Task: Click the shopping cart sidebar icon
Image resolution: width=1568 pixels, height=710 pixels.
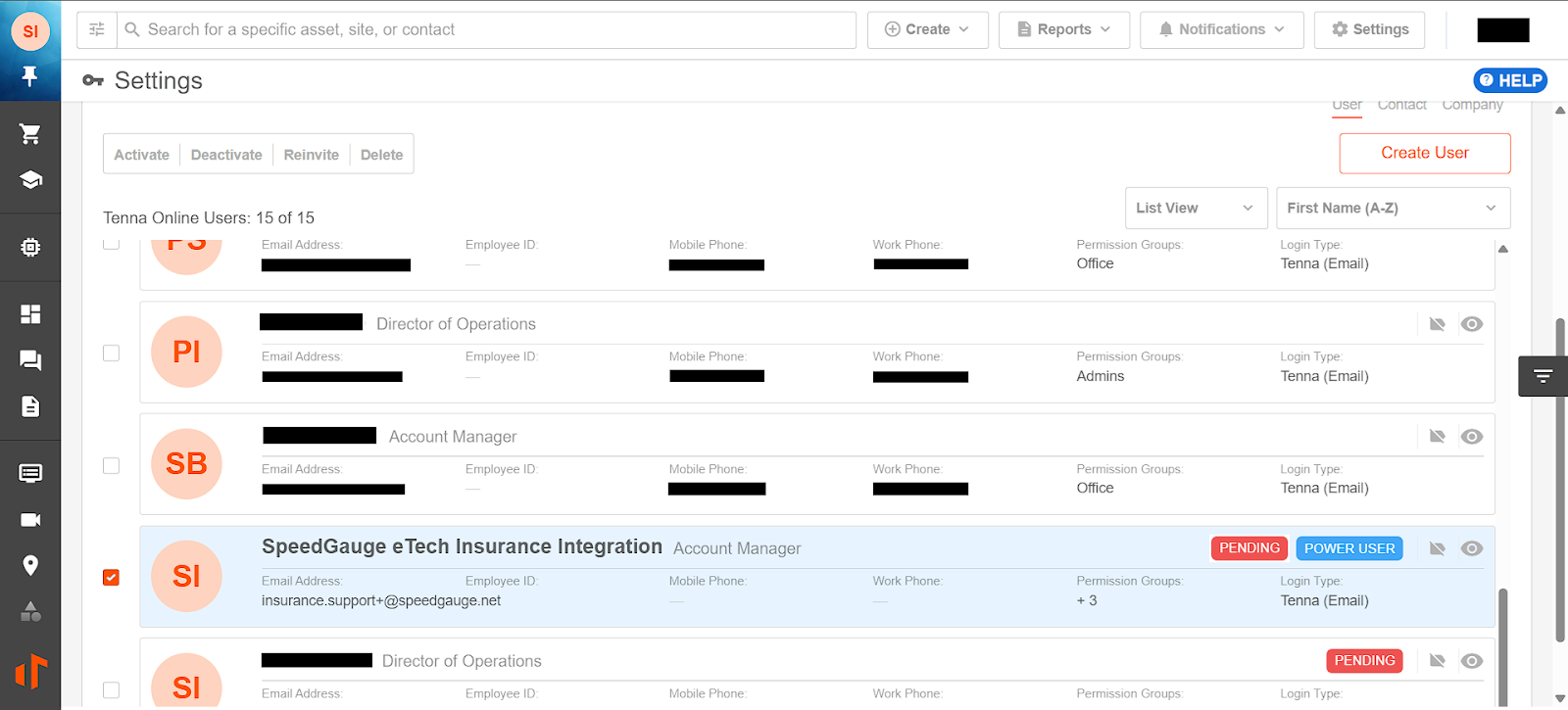Action: point(30,134)
